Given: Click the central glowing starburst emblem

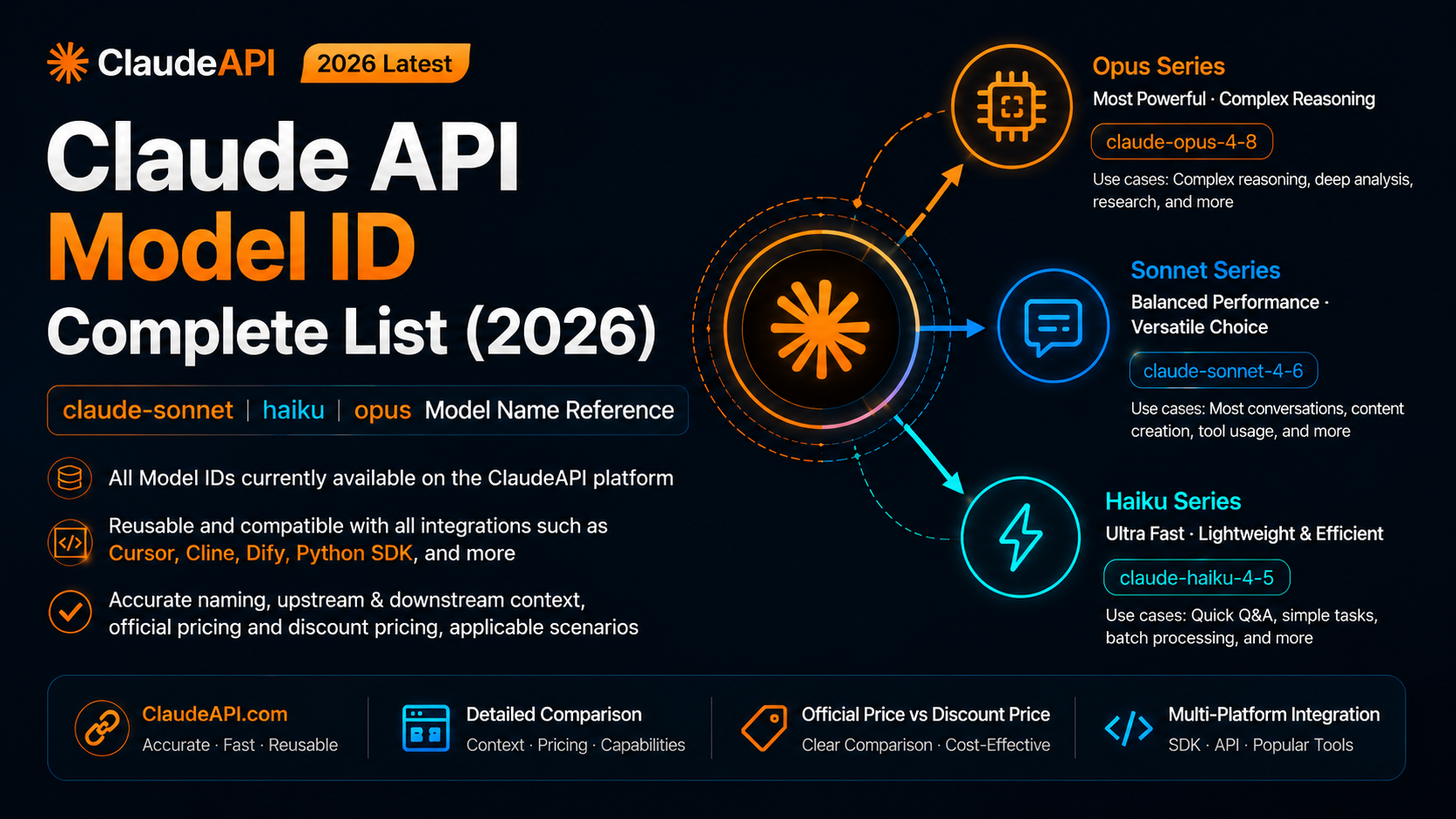Looking at the screenshot, I should tap(820, 329).
